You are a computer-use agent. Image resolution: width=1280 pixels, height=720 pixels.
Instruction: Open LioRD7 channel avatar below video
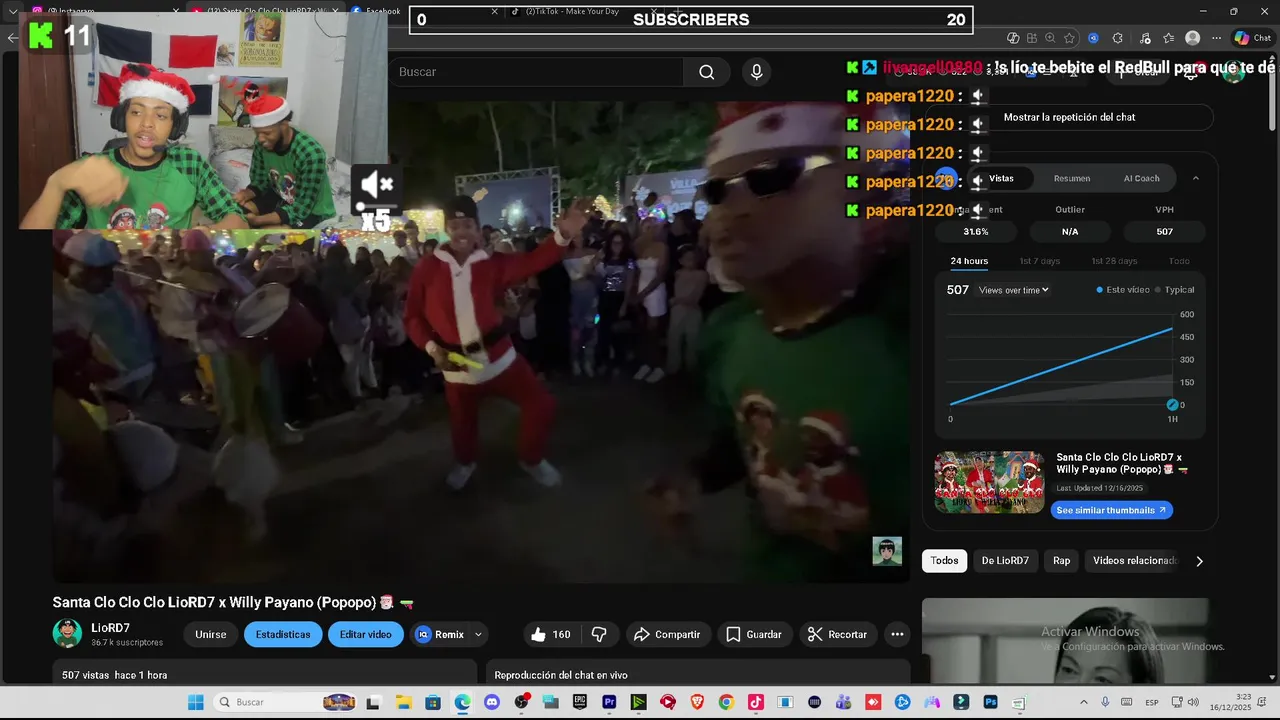(67, 633)
